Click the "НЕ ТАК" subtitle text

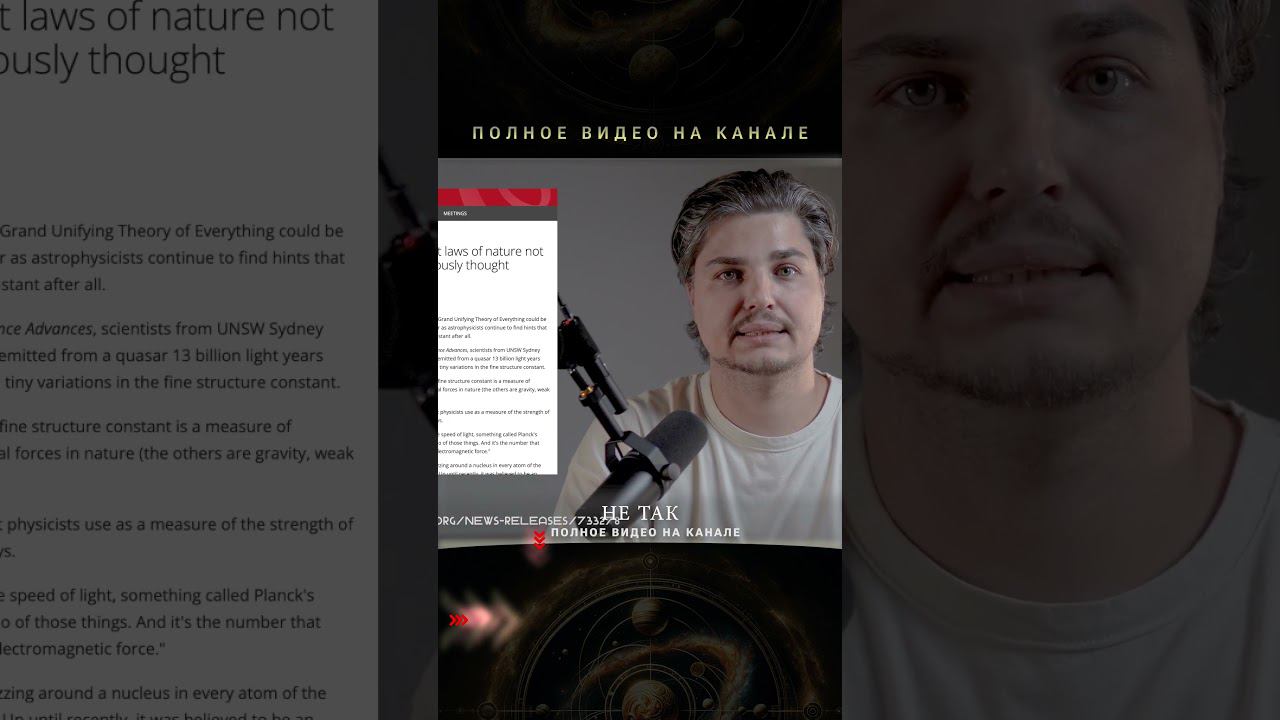pos(640,514)
